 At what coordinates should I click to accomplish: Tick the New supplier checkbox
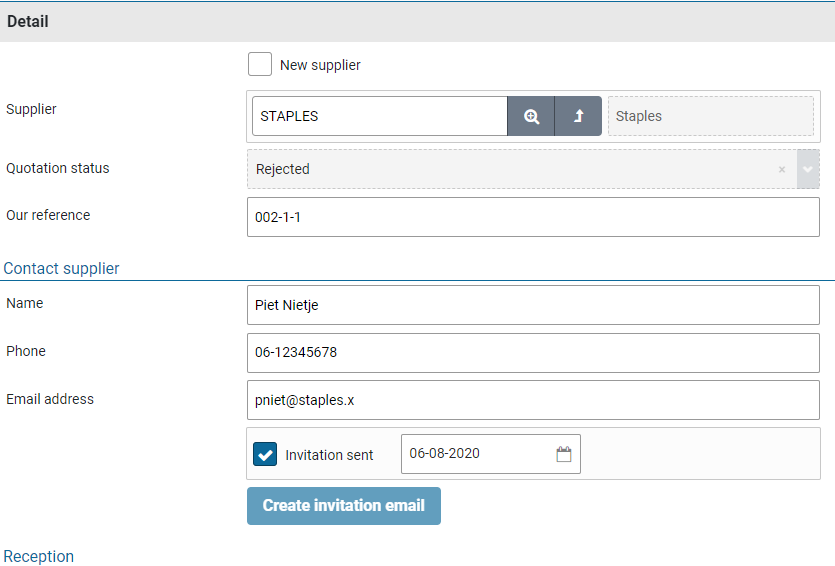260,65
